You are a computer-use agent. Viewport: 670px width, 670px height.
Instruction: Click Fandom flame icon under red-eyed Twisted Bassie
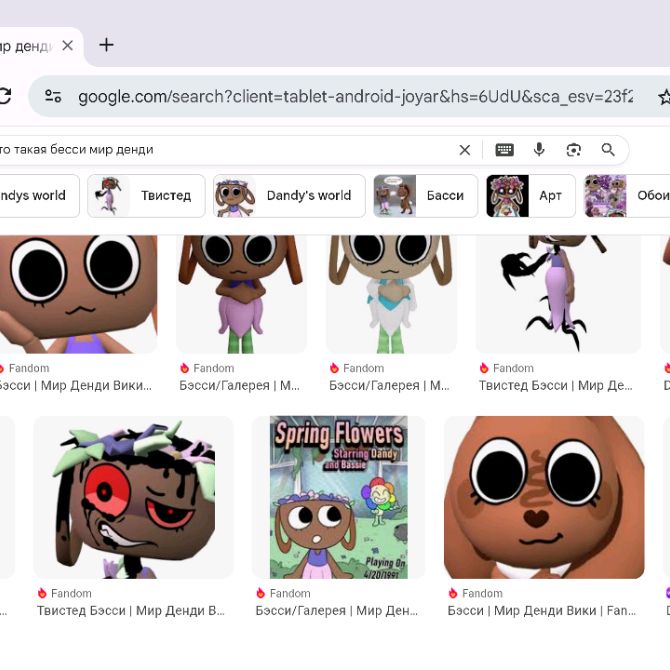pos(42,593)
